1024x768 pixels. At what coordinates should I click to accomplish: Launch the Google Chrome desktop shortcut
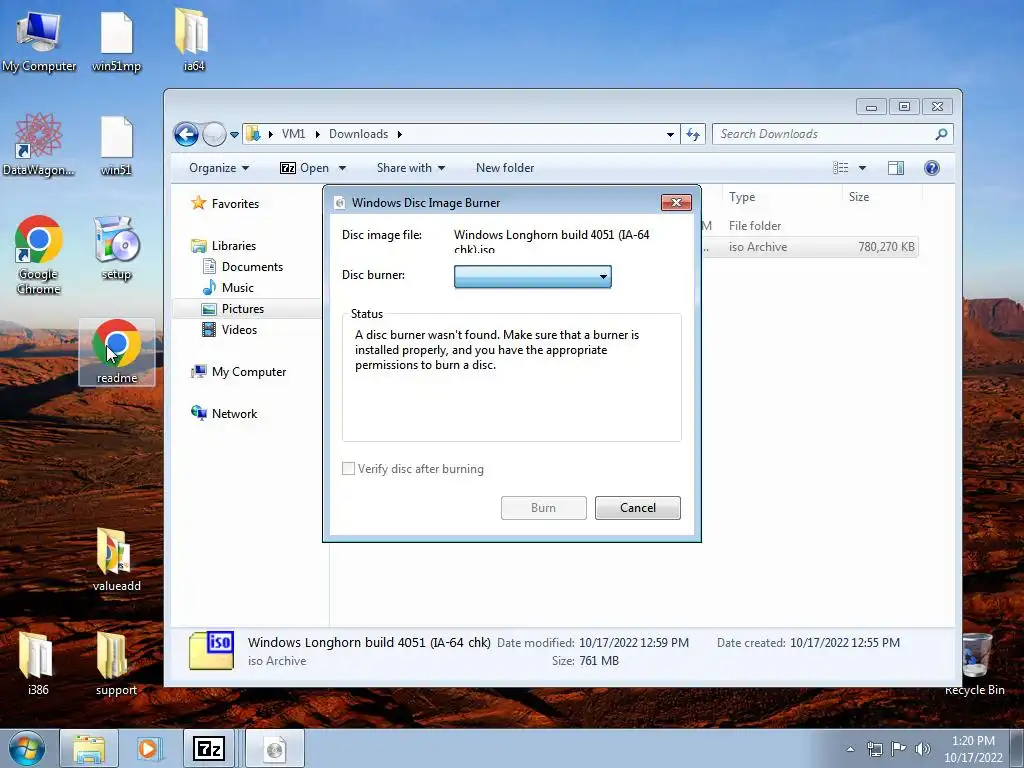coord(39,255)
